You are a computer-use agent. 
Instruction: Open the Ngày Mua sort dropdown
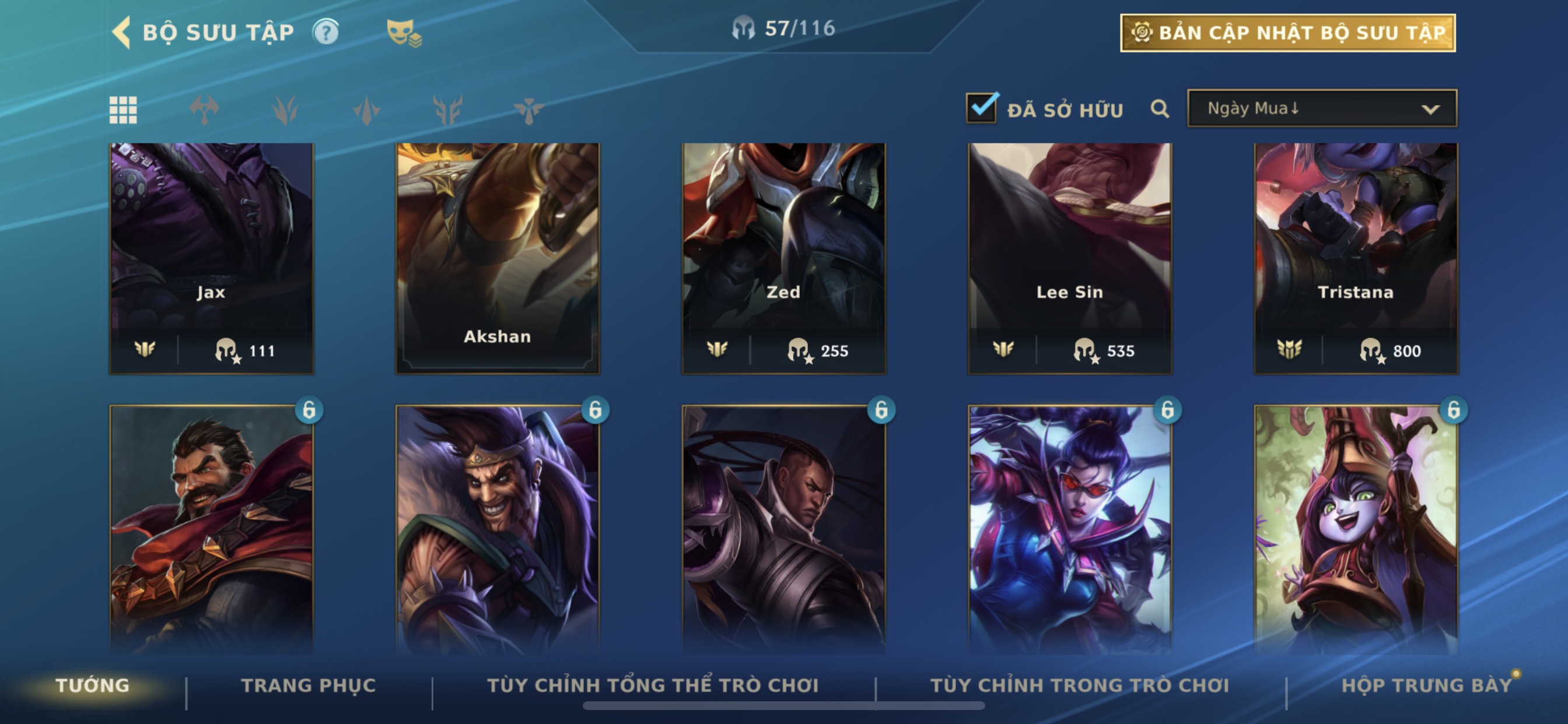click(x=1321, y=108)
